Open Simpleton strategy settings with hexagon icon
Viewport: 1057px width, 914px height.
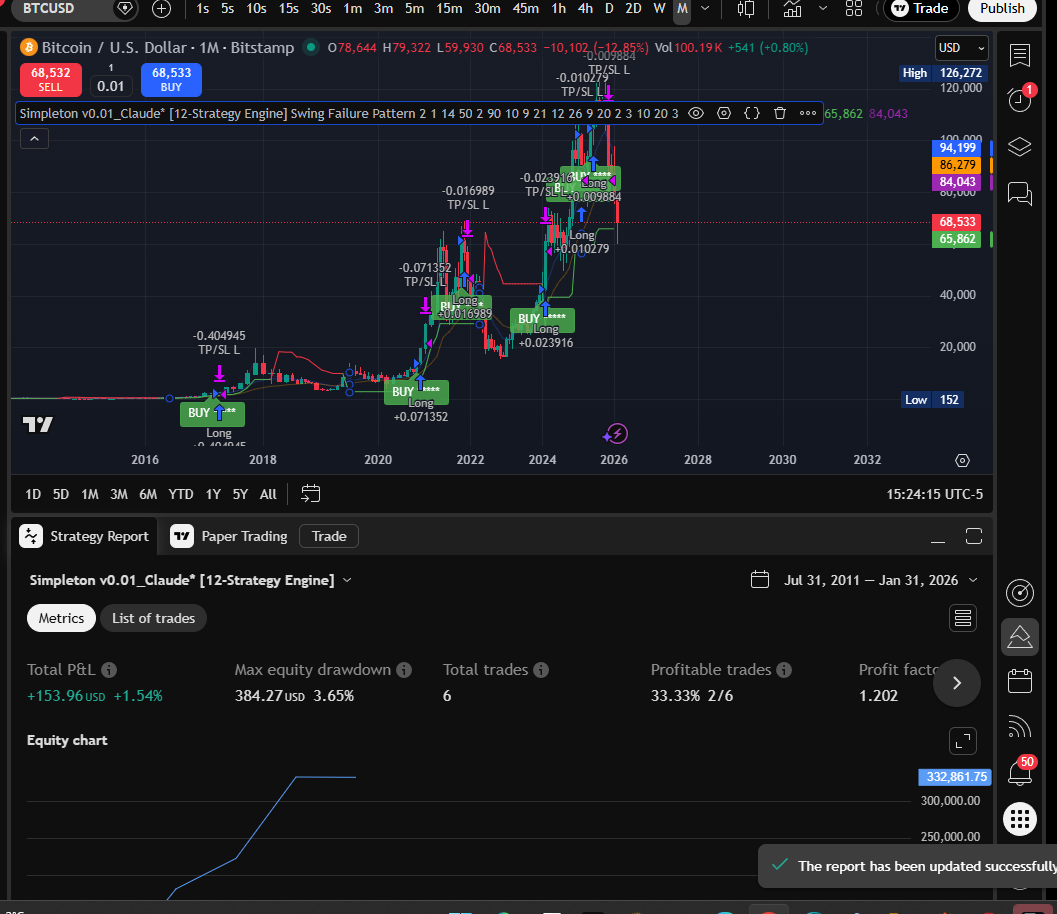[x=724, y=113]
